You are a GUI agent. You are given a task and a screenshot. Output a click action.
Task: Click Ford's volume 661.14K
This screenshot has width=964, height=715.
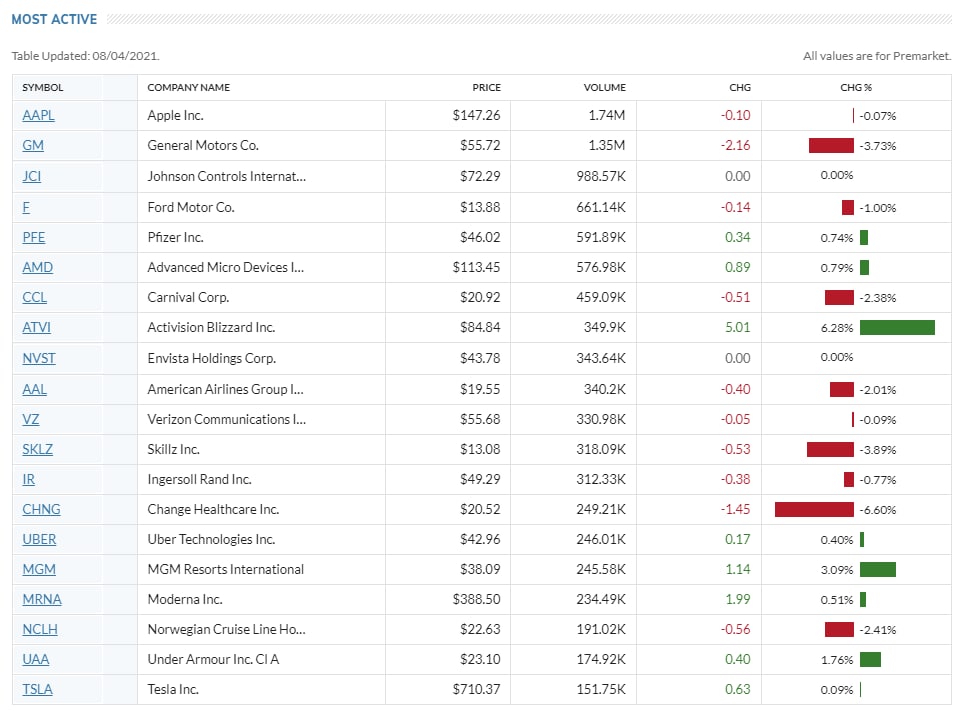coord(601,207)
